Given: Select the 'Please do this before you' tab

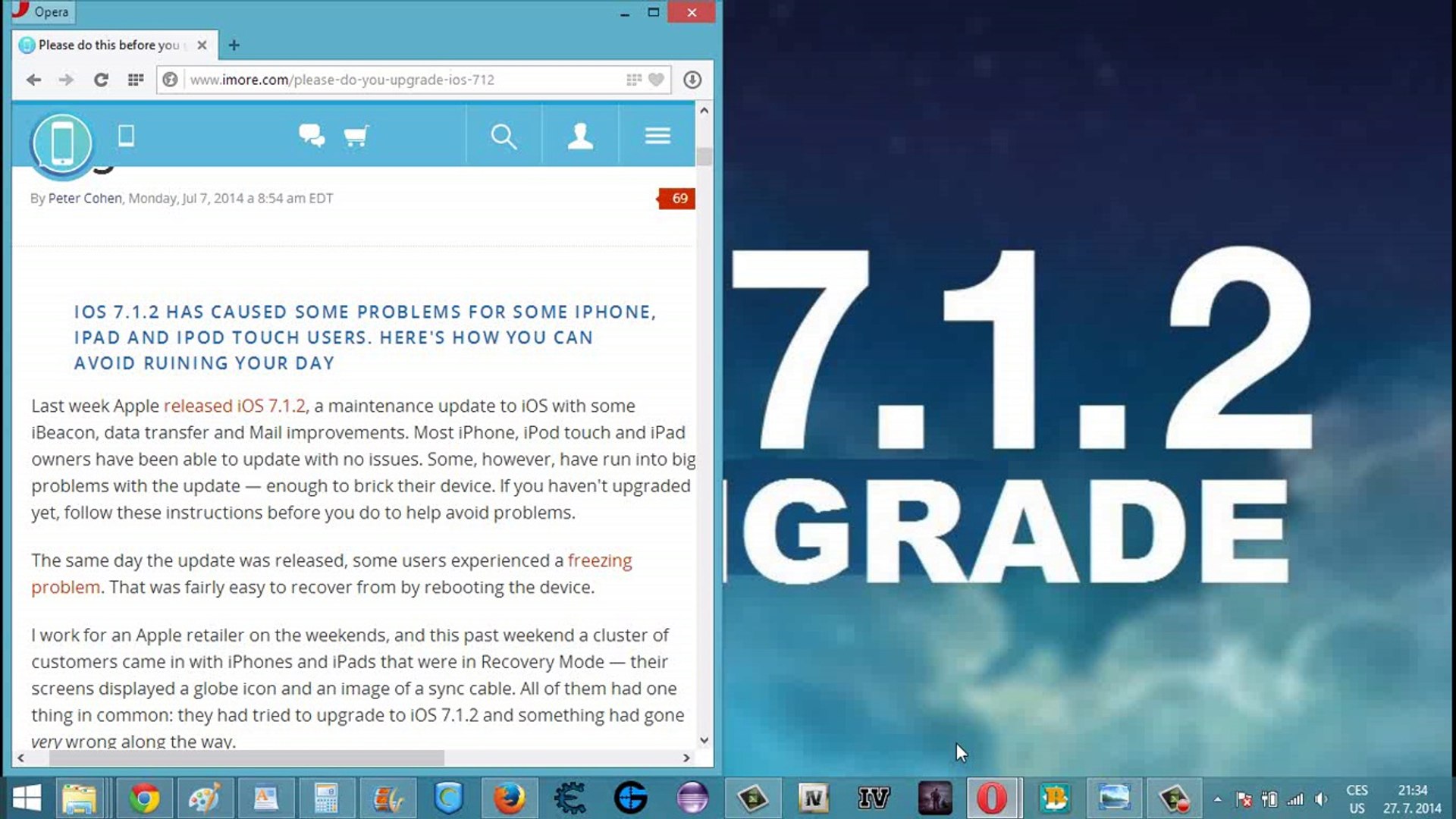Looking at the screenshot, I should 109,45.
